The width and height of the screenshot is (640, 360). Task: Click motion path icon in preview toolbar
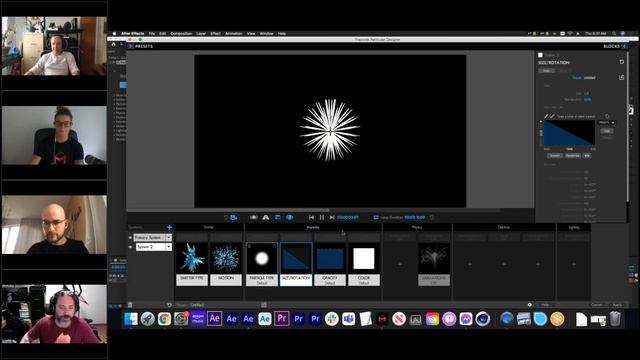pyautogui.click(x=266, y=218)
